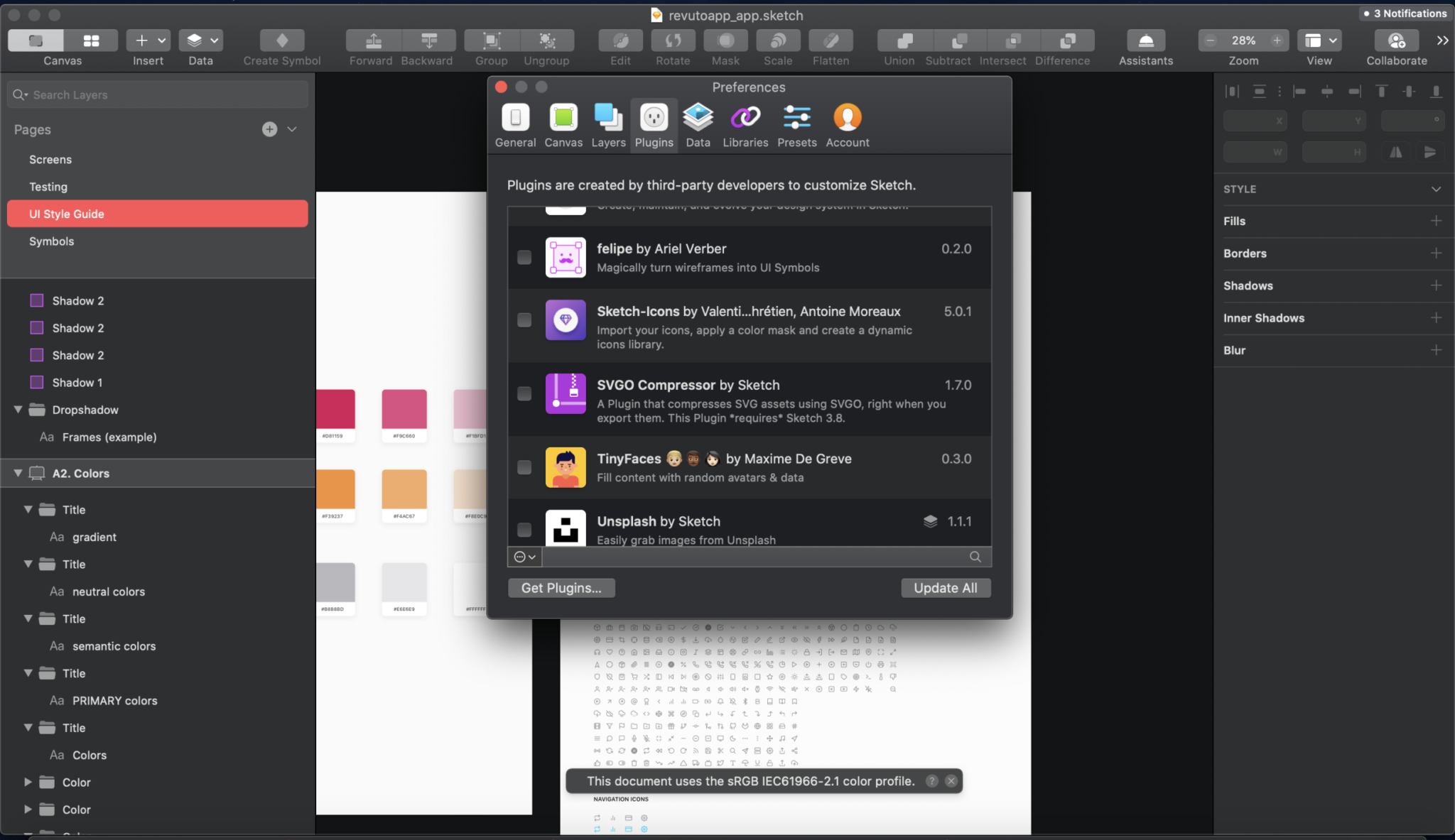This screenshot has height=840, width=1455.
Task: Open the Data dropdown arrow
Action: [x=215, y=40]
